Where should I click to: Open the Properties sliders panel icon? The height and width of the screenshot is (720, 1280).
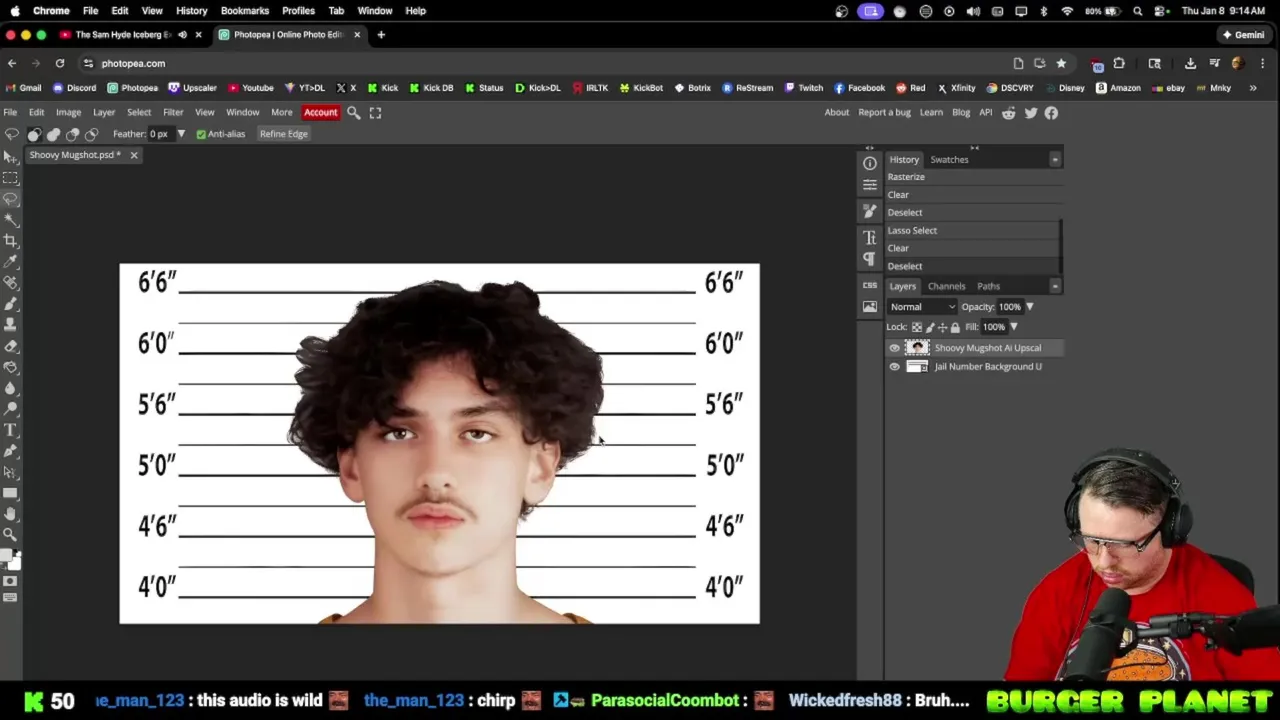(870, 185)
